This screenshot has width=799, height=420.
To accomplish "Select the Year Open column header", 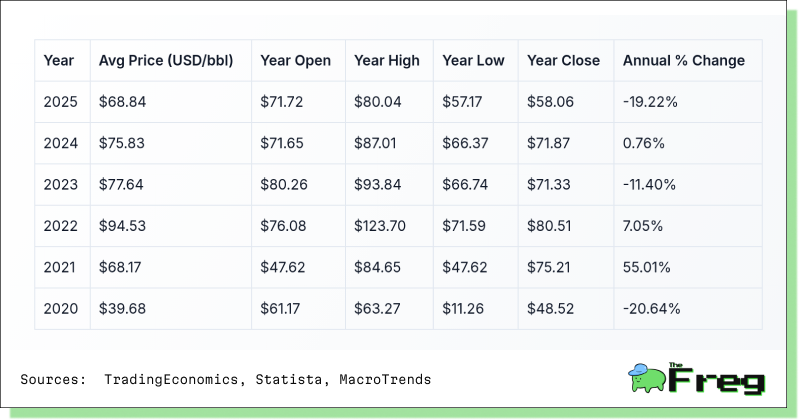I will 296,61.
